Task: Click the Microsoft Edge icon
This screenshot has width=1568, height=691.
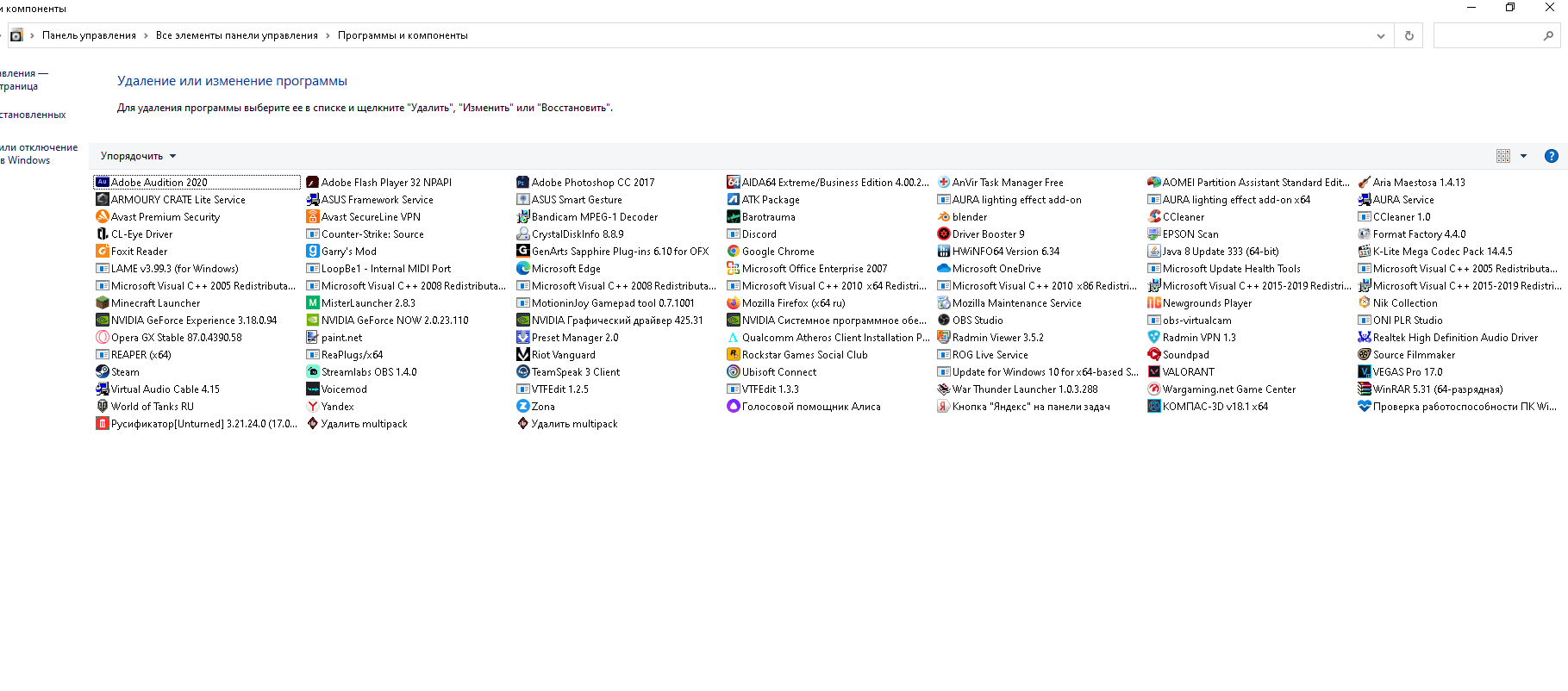Action: pos(522,268)
